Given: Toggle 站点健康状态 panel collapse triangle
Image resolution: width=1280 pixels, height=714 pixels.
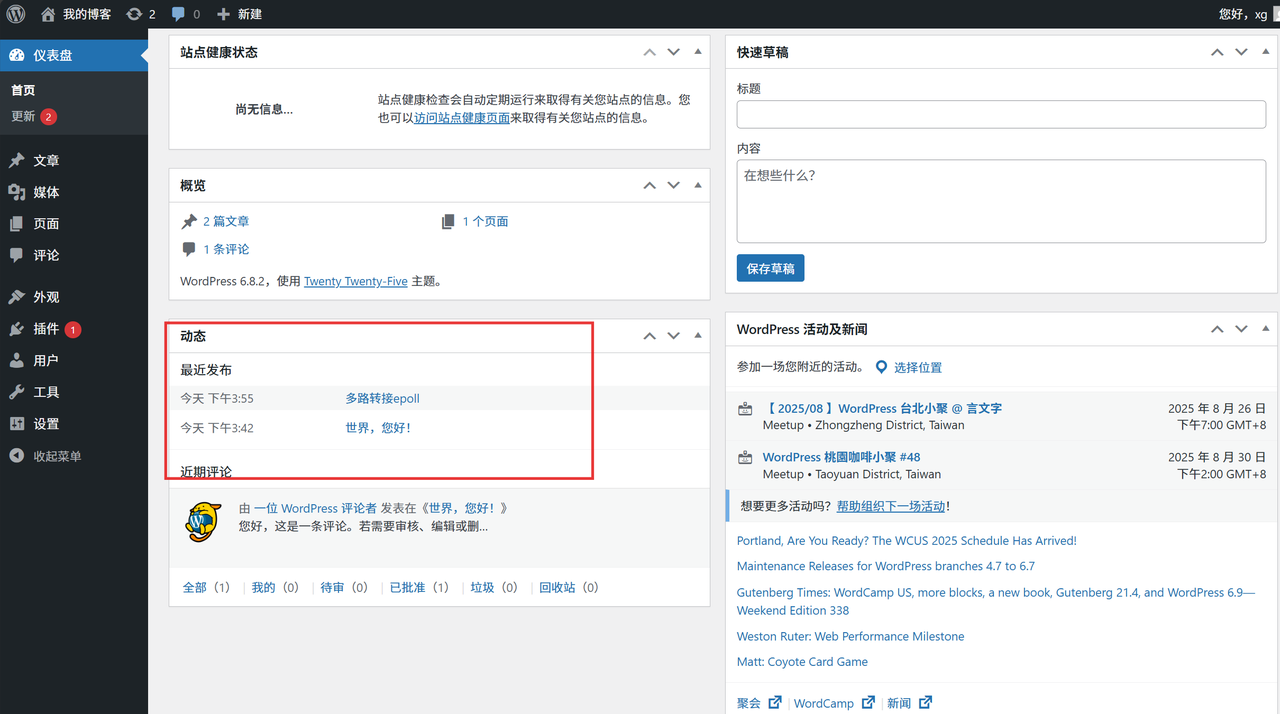Looking at the screenshot, I should (698, 52).
